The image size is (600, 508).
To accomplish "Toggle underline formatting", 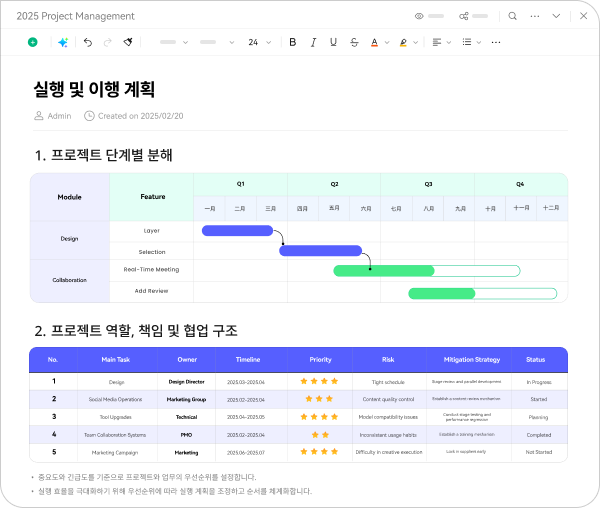I will (334, 42).
